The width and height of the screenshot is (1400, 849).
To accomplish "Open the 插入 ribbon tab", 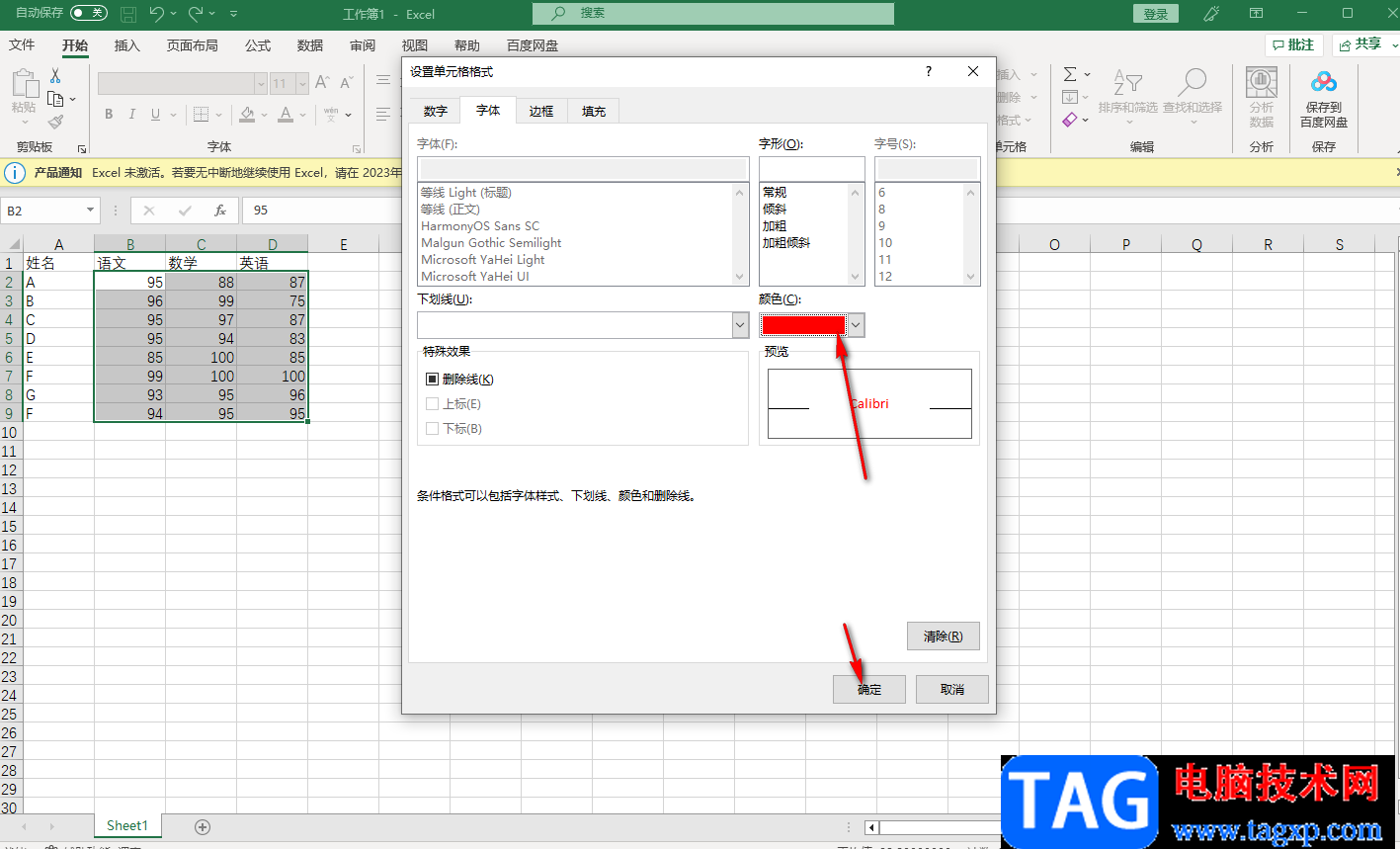I will tap(127, 45).
